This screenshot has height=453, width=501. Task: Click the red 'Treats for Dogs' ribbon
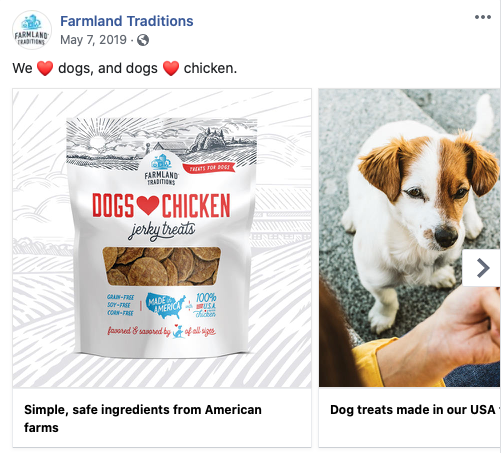point(209,168)
